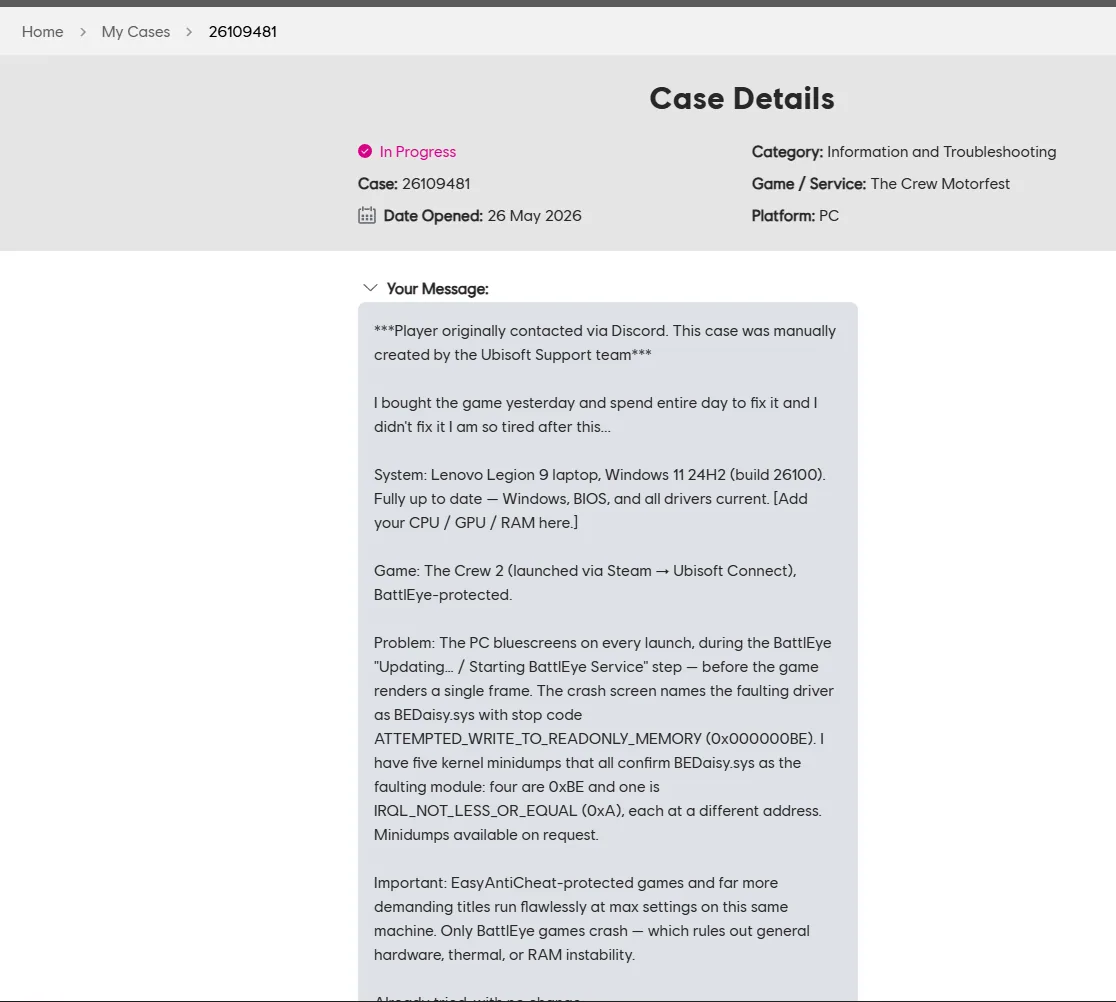Click the System: Lenovo Legion 9 line
This screenshot has width=1116, height=1002.
(x=600, y=475)
